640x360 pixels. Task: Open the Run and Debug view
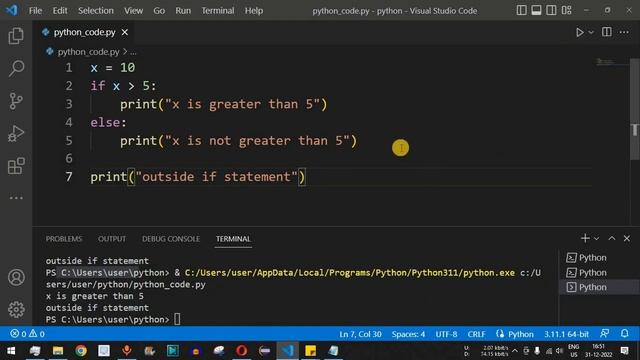point(16,133)
